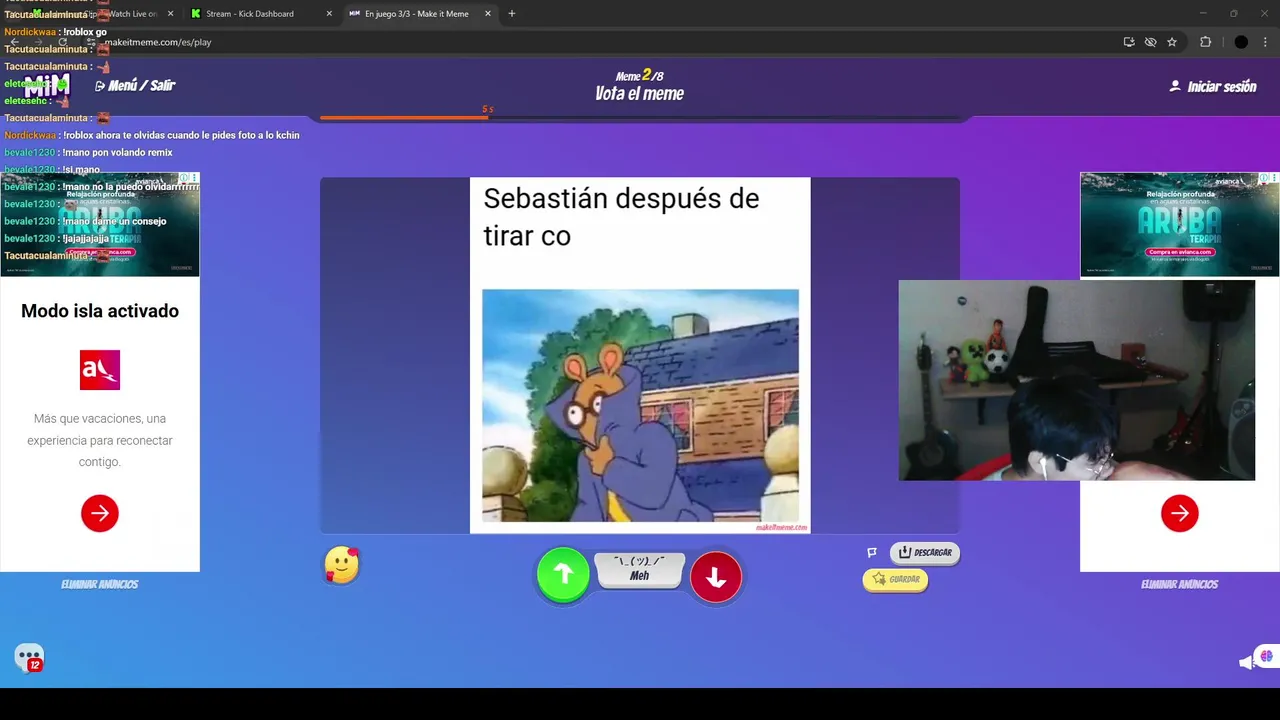Close the Make it Meme tab
The image size is (1280, 720).
[x=487, y=14]
